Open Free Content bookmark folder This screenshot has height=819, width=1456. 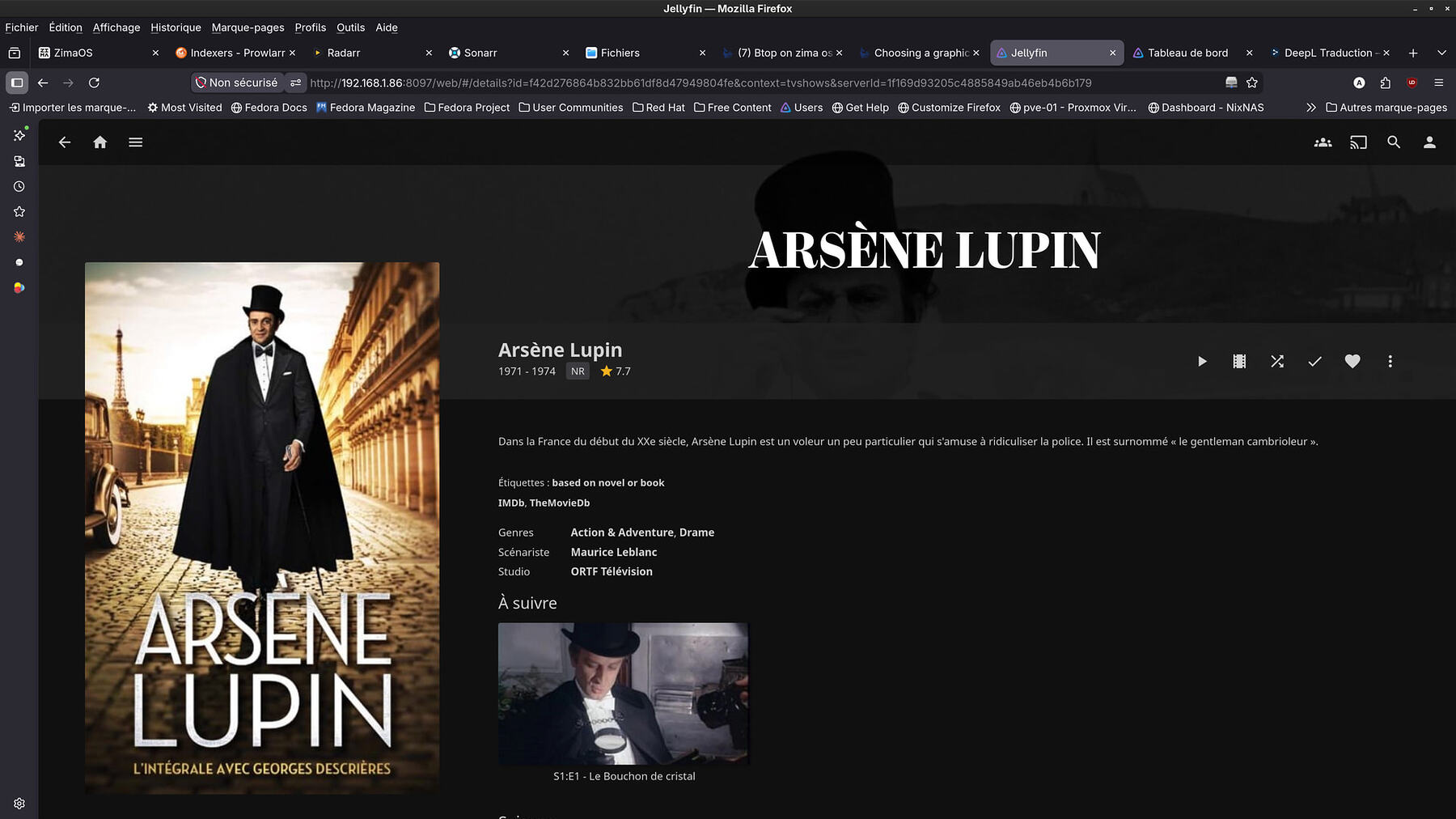(x=733, y=108)
